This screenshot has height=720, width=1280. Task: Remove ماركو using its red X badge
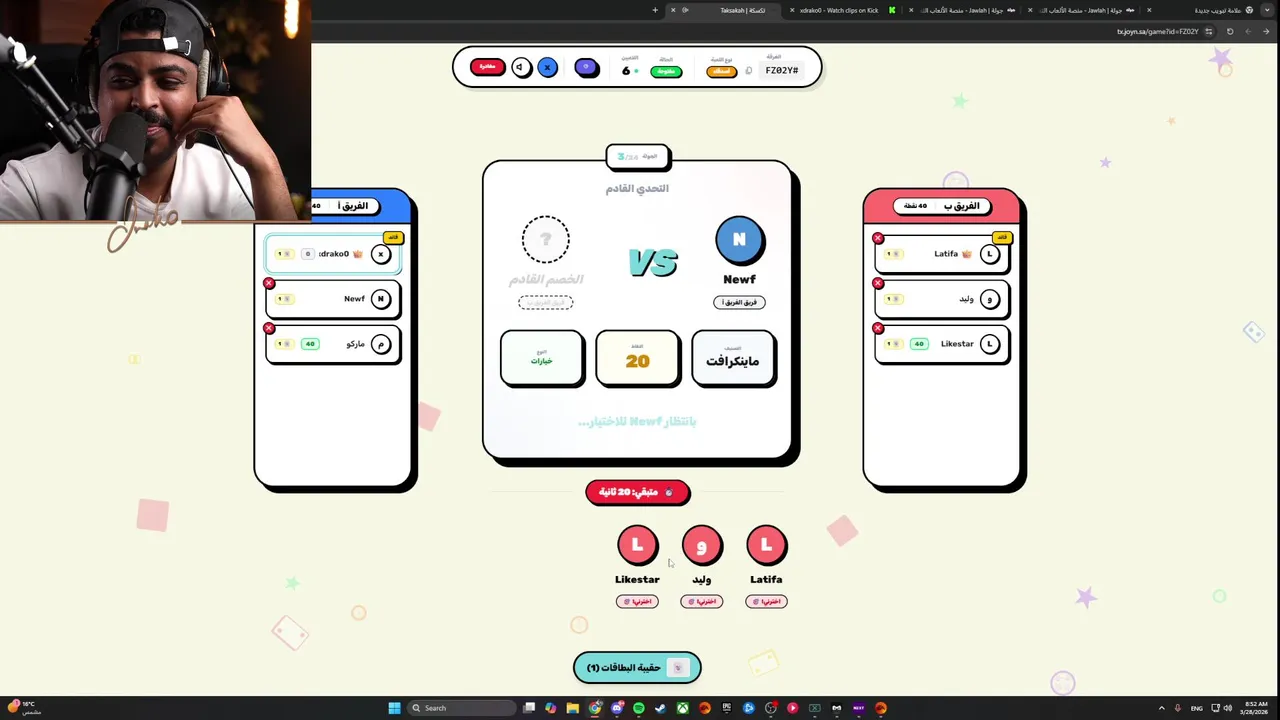pyautogui.click(x=269, y=328)
